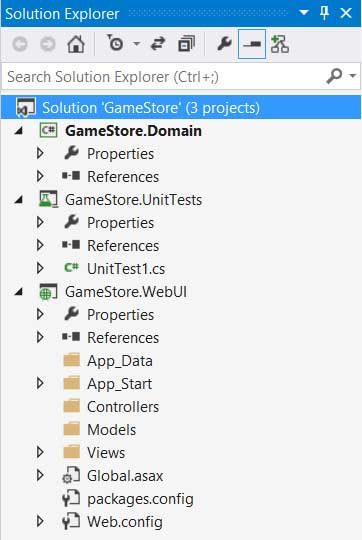Open dropdown arrow next to Pending Changes Filter

click(137, 44)
